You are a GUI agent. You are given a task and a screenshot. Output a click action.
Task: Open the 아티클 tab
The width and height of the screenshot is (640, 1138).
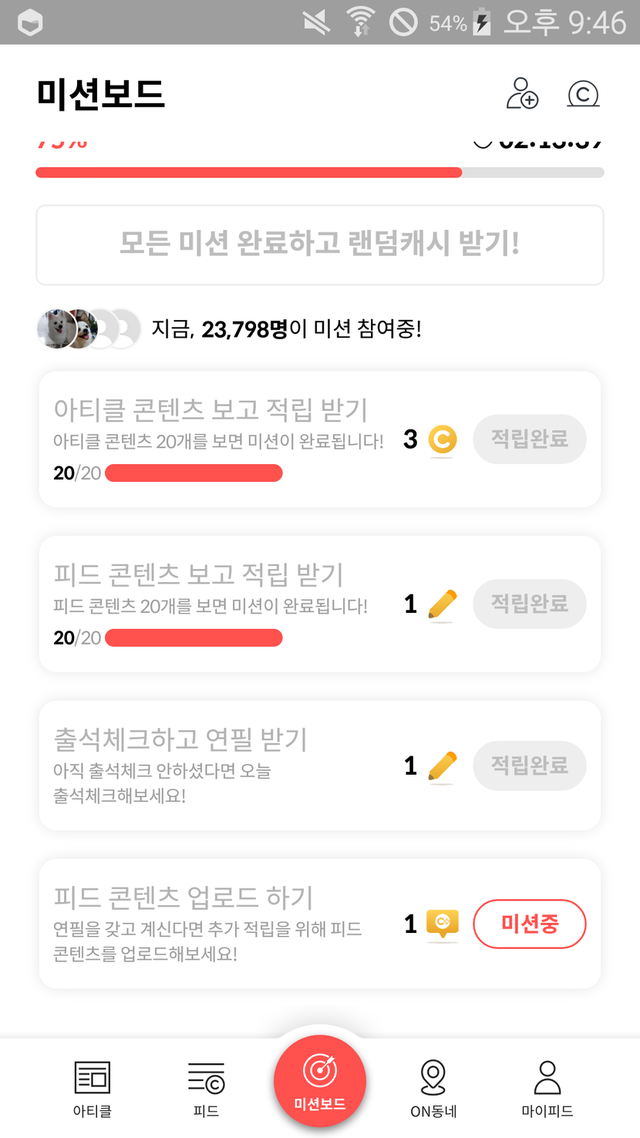[x=92, y=1088]
